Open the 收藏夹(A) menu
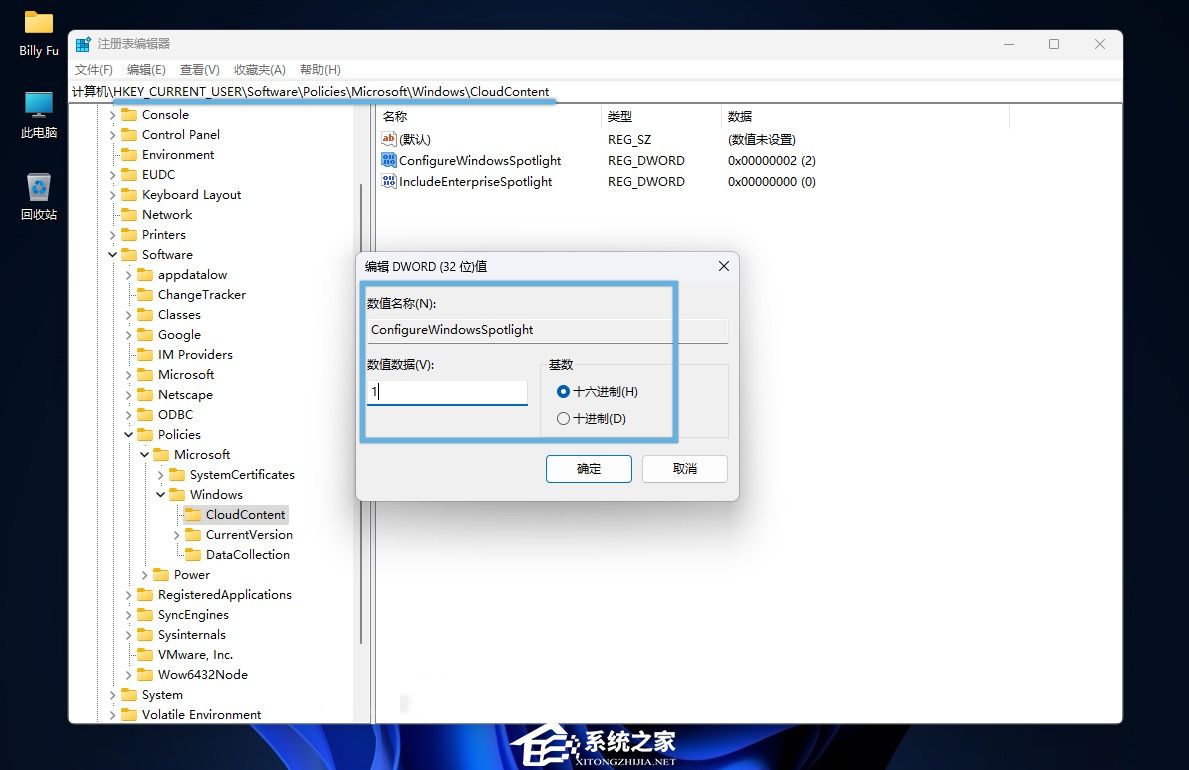The image size is (1189, 770). point(259,69)
